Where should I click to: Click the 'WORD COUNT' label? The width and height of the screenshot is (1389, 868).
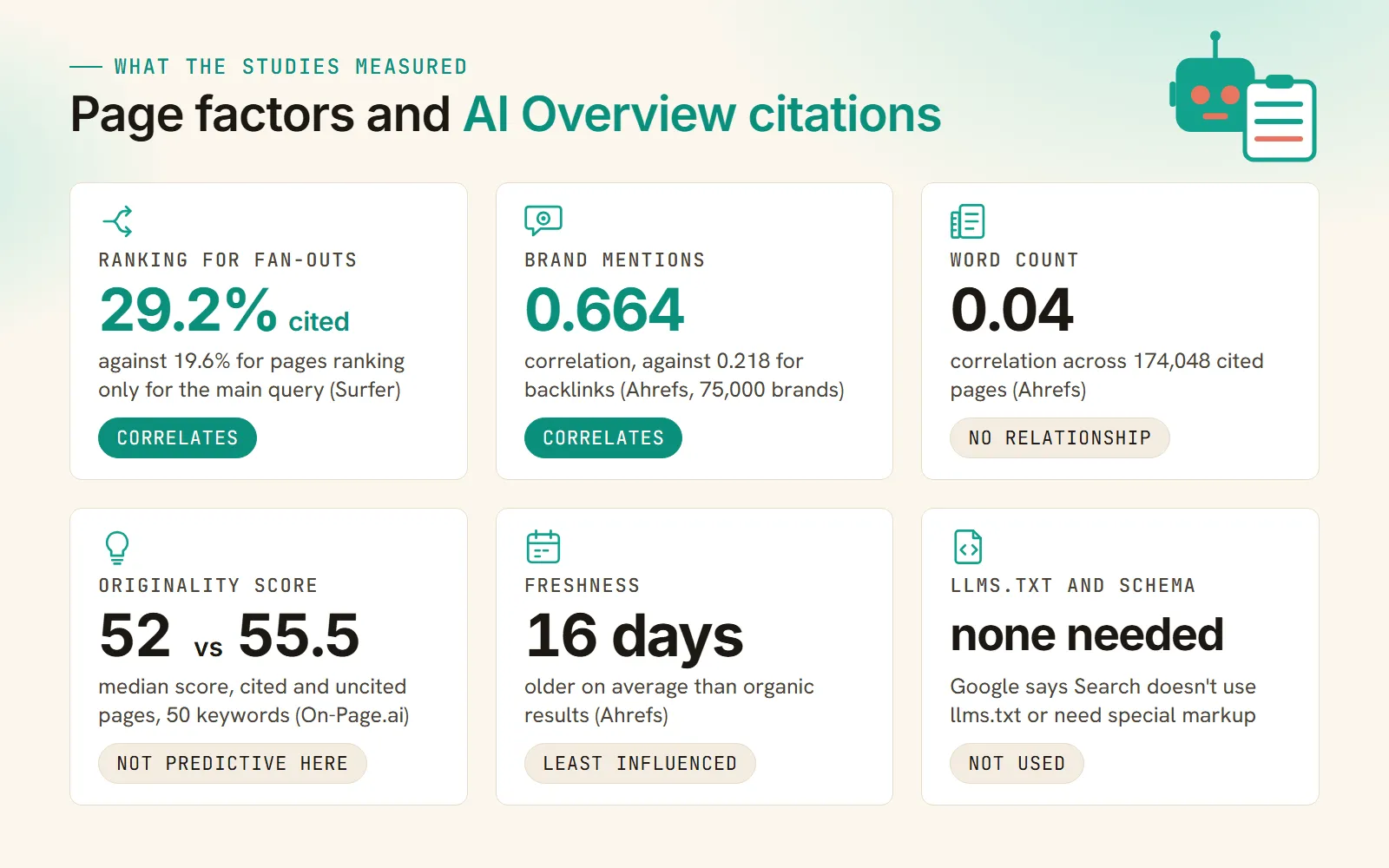point(1014,260)
